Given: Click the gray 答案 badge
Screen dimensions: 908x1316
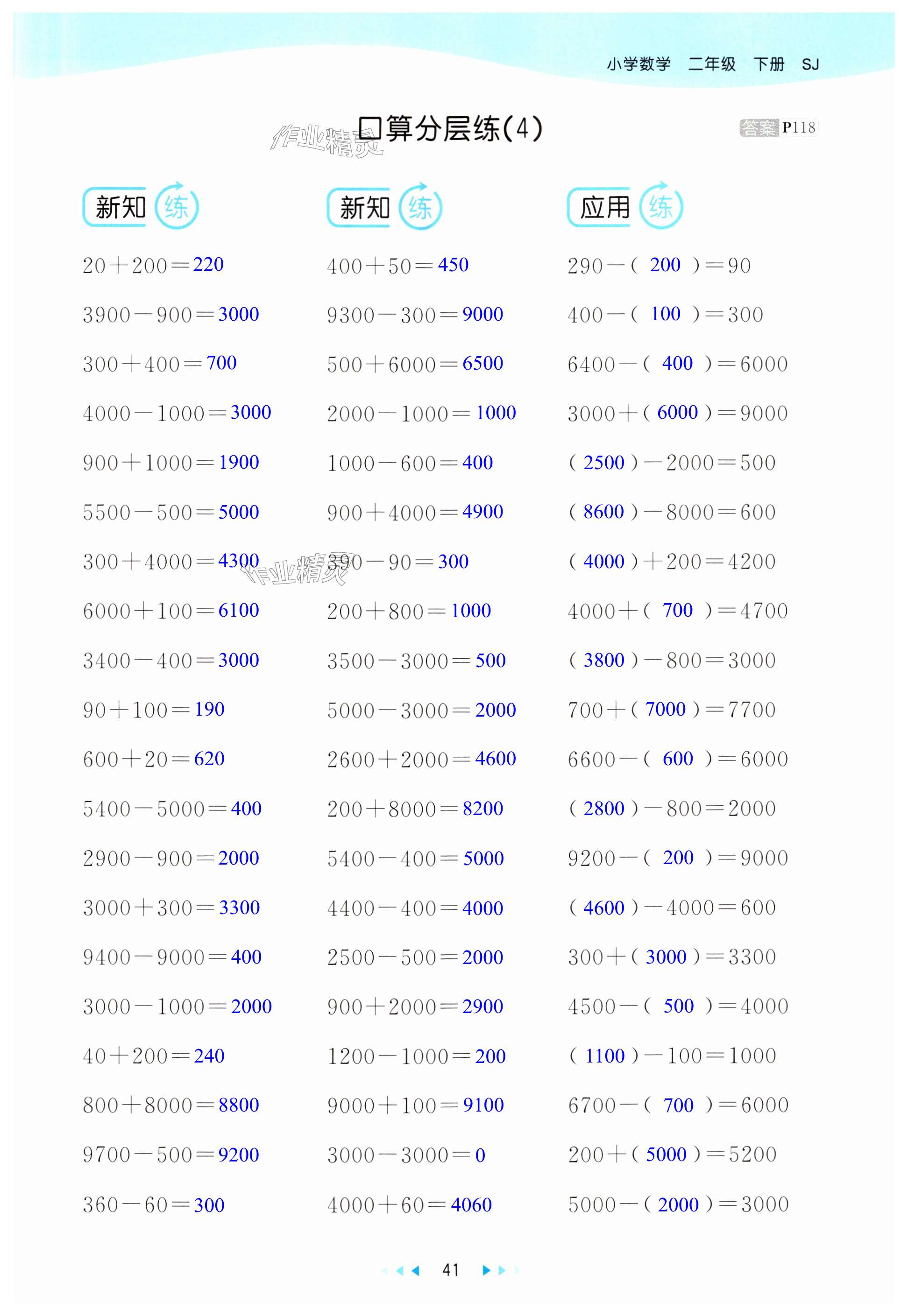Looking at the screenshot, I should point(759,128).
